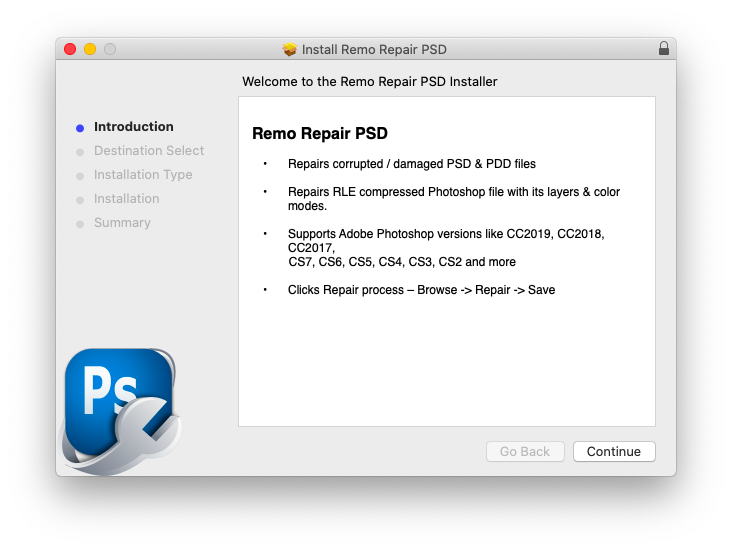Click the 'Supports Adobe Photoshop versions' line
The height and width of the screenshot is (550, 732).
[446, 234]
